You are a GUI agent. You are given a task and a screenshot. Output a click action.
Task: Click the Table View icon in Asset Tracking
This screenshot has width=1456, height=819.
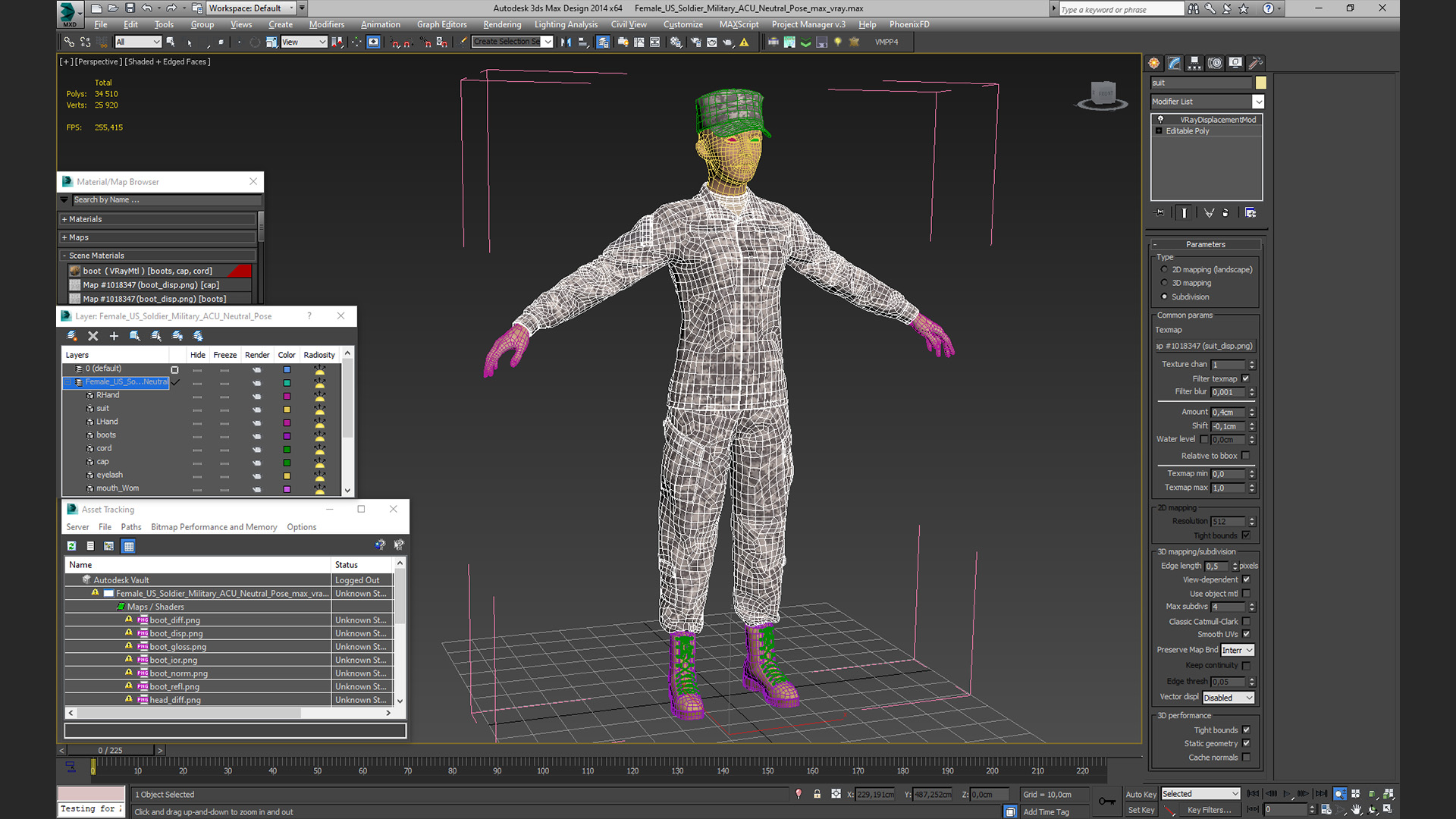[128, 546]
